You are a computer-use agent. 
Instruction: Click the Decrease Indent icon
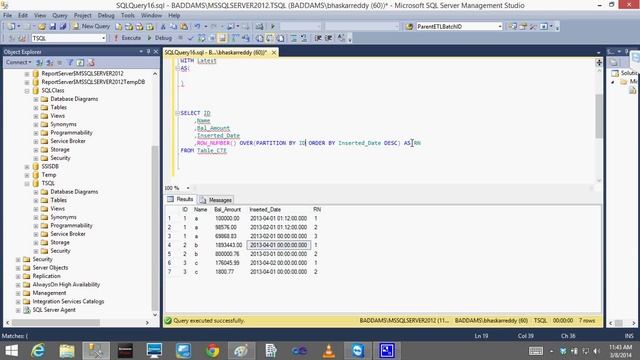(x=318, y=38)
